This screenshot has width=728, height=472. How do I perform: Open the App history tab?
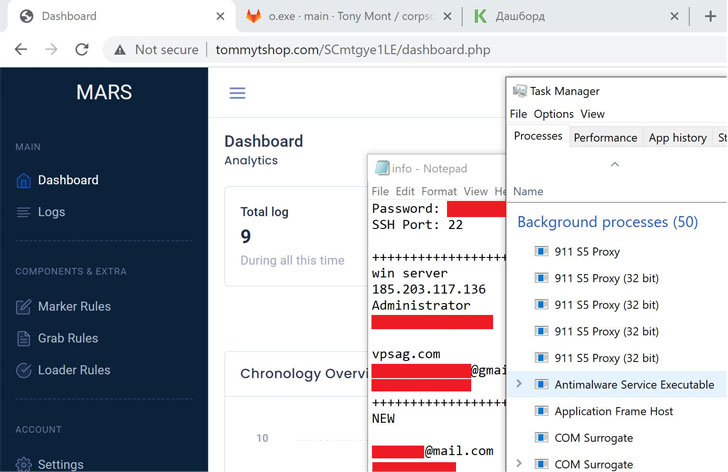677,138
